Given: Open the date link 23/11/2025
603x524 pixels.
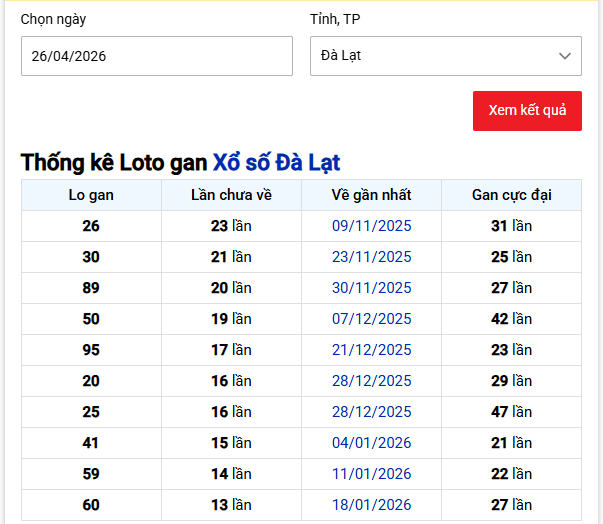Looking at the screenshot, I should pos(371,257).
